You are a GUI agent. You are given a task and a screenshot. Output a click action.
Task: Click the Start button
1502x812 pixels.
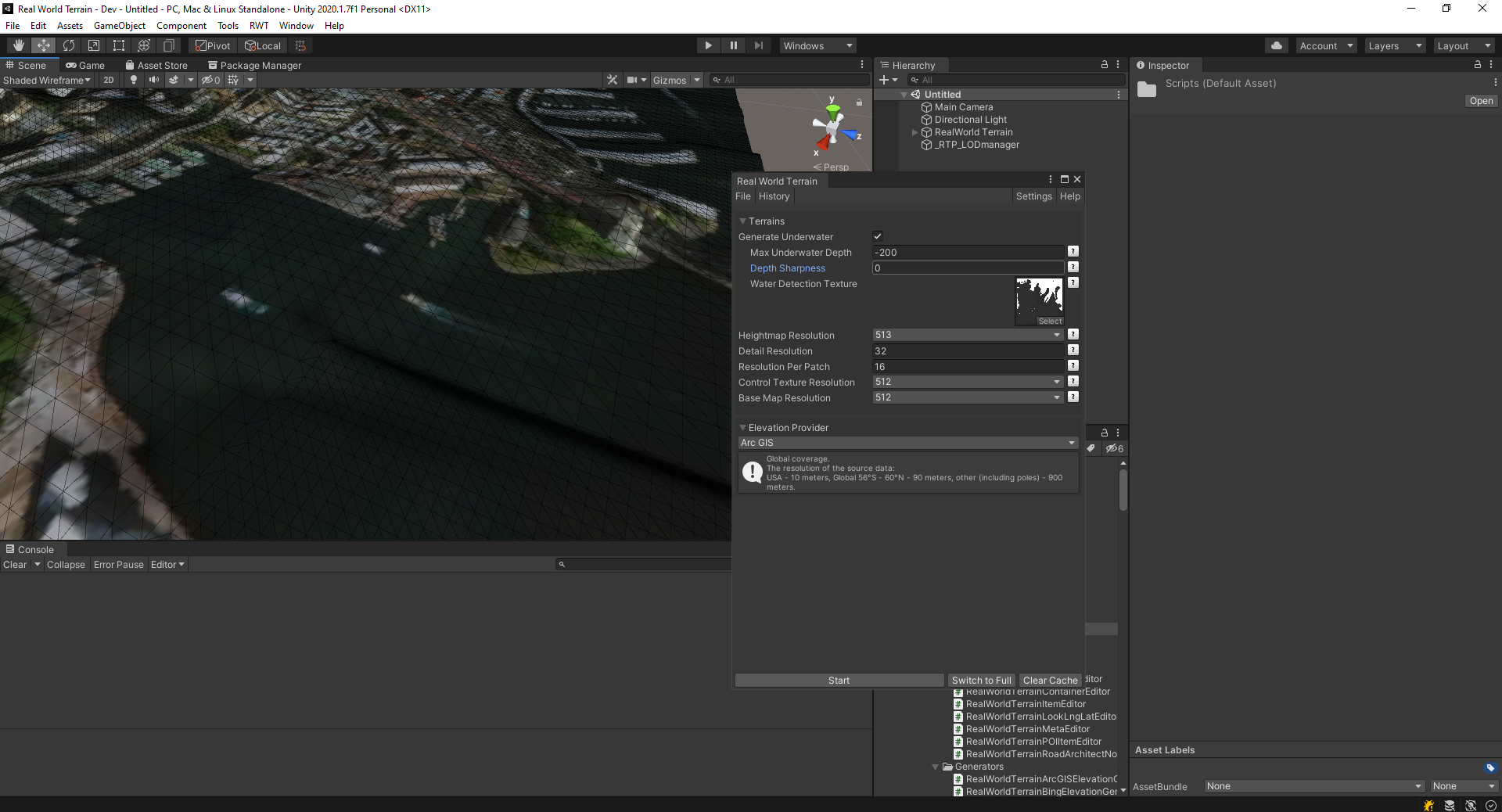(x=839, y=681)
